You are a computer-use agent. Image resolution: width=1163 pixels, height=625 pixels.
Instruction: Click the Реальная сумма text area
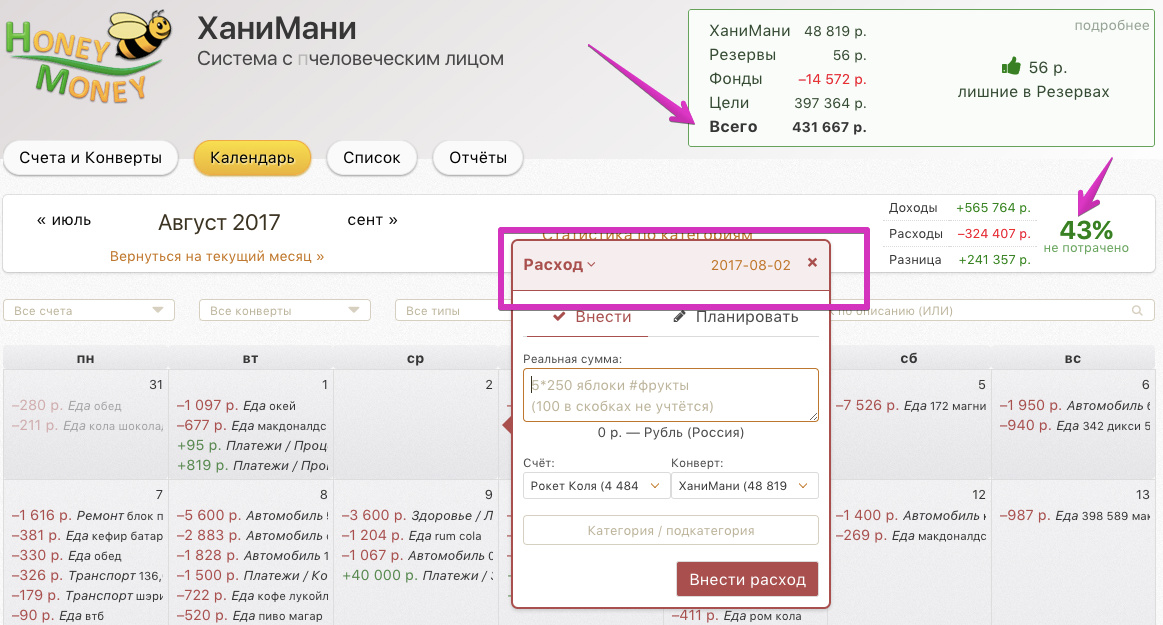click(x=670, y=395)
